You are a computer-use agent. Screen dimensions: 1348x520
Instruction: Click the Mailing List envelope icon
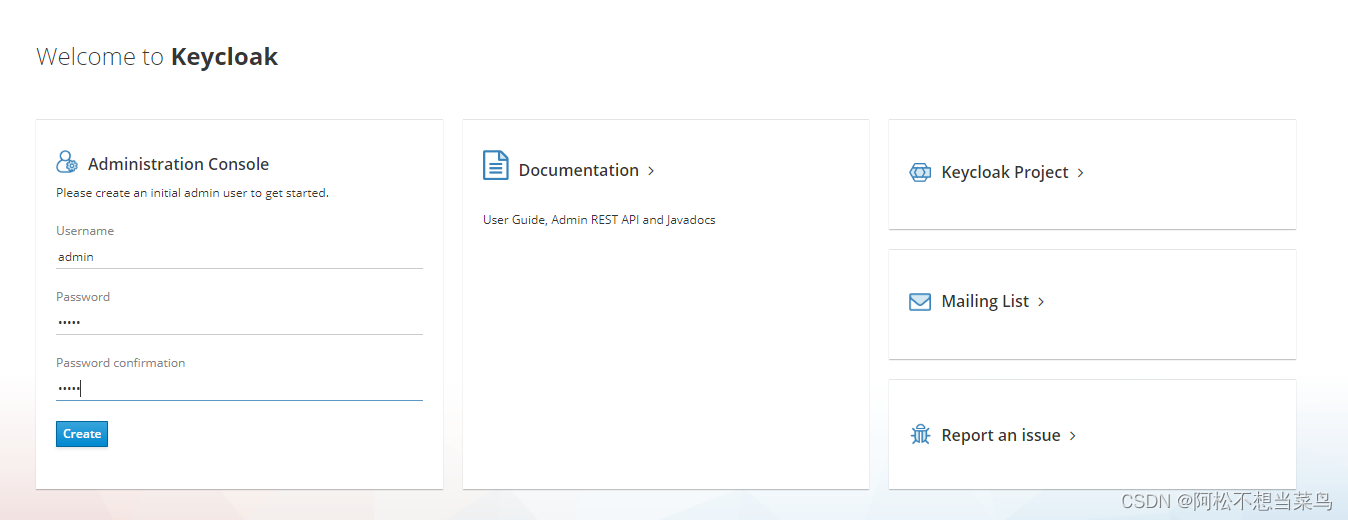920,302
